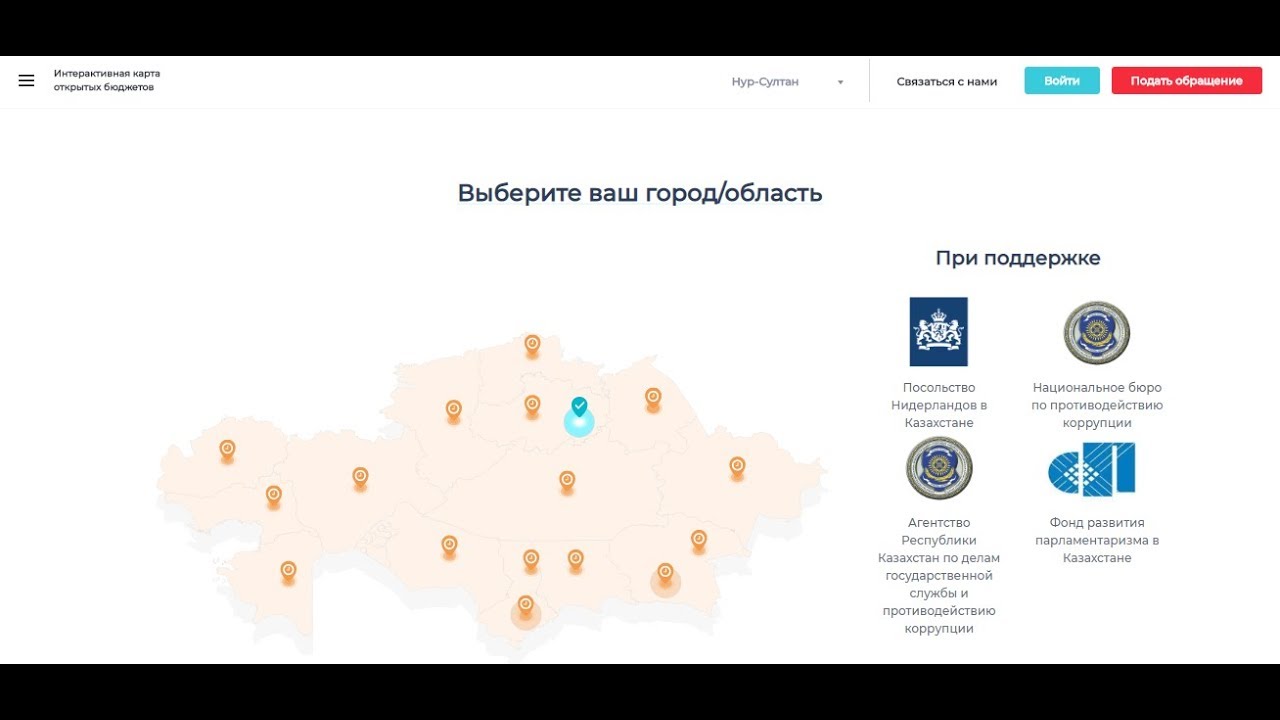Select the Atyrau region map pin

pos(273,496)
